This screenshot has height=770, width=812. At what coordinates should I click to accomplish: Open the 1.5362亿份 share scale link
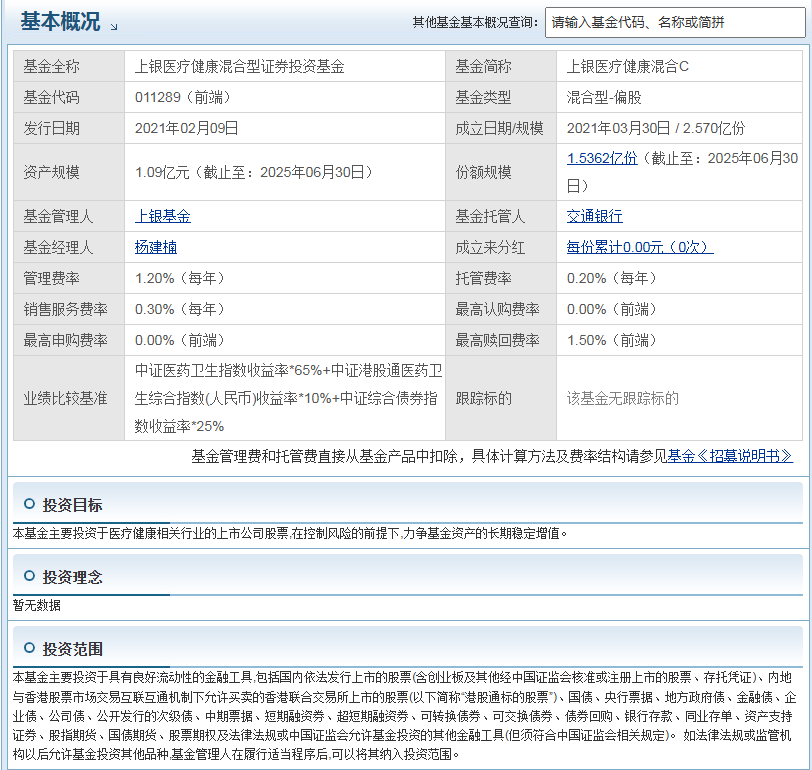pos(602,158)
